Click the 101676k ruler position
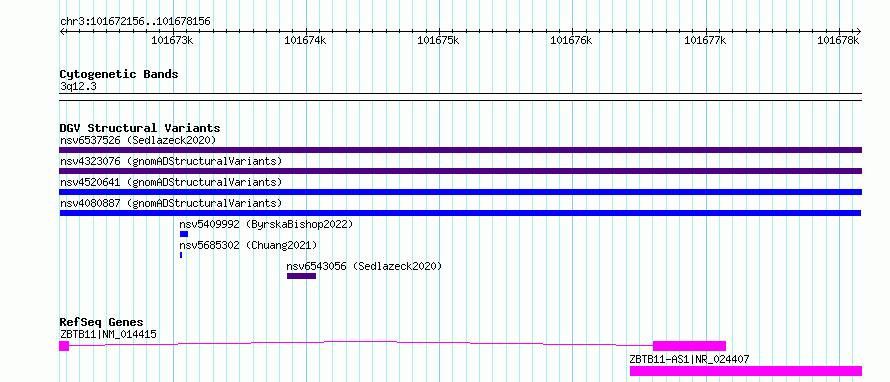The width and height of the screenshot is (890, 382). [572, 40]
